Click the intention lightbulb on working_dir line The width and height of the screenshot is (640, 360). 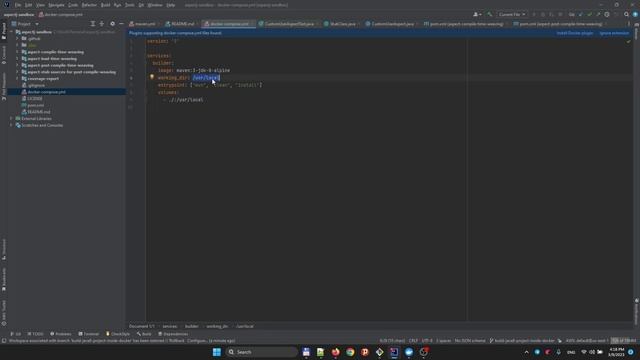pyautogui.click(x=152, y=77)
